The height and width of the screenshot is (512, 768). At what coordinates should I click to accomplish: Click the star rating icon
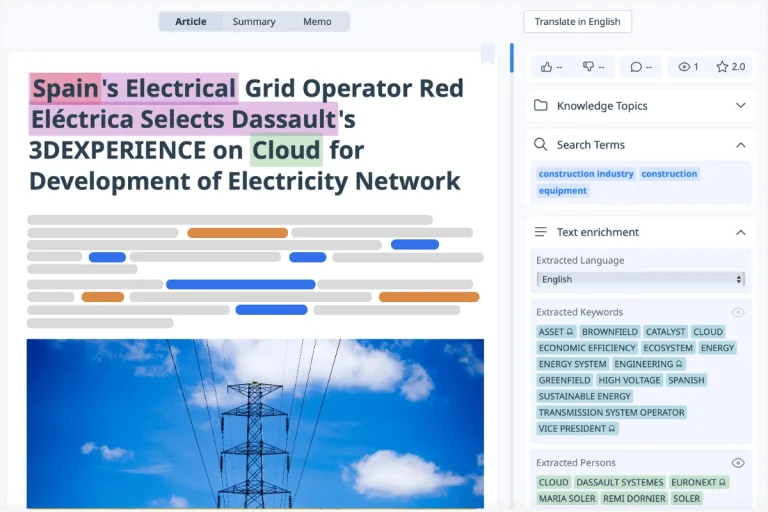722,67
